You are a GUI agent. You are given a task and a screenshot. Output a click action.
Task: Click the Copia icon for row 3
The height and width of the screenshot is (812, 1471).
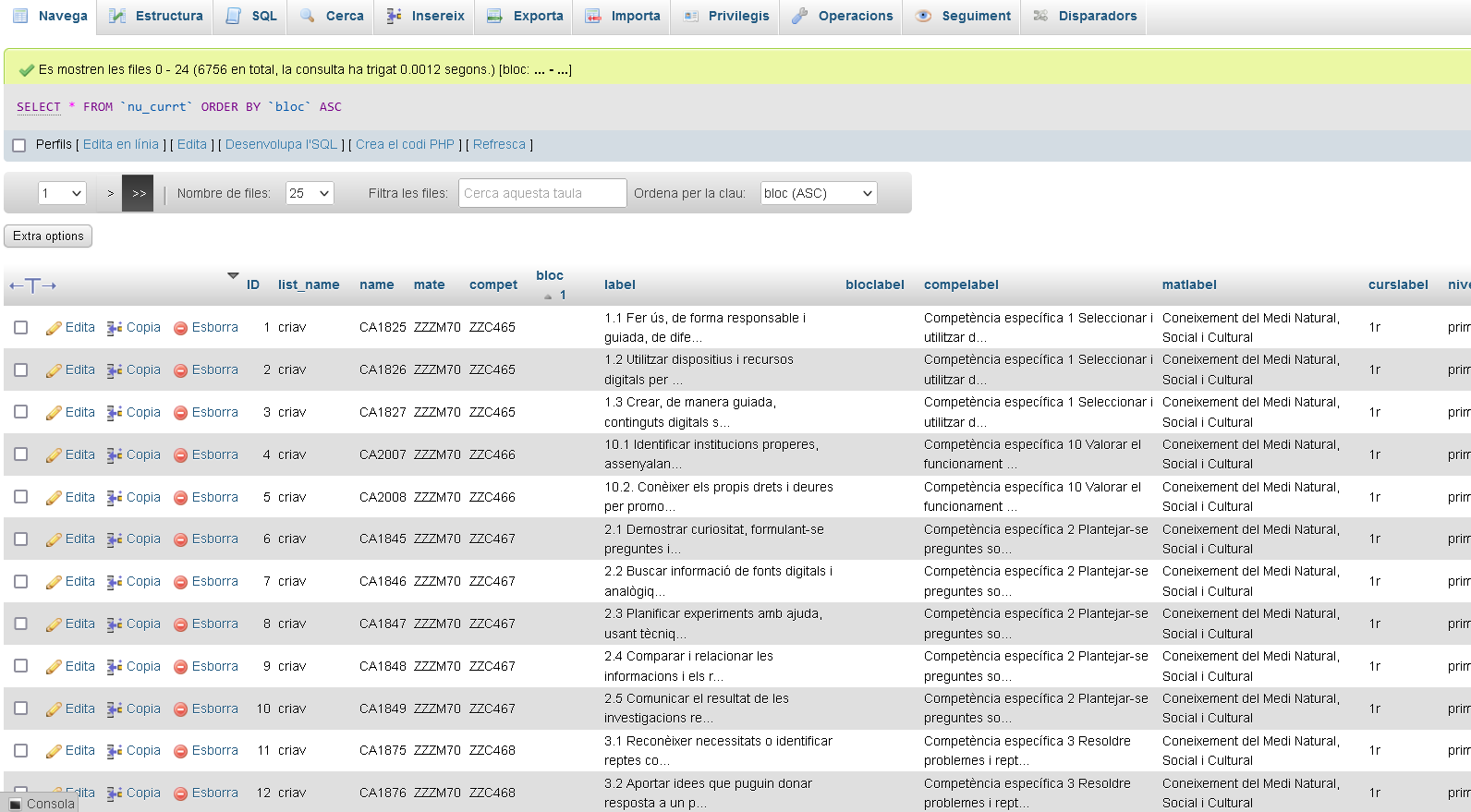coord(115,413)
